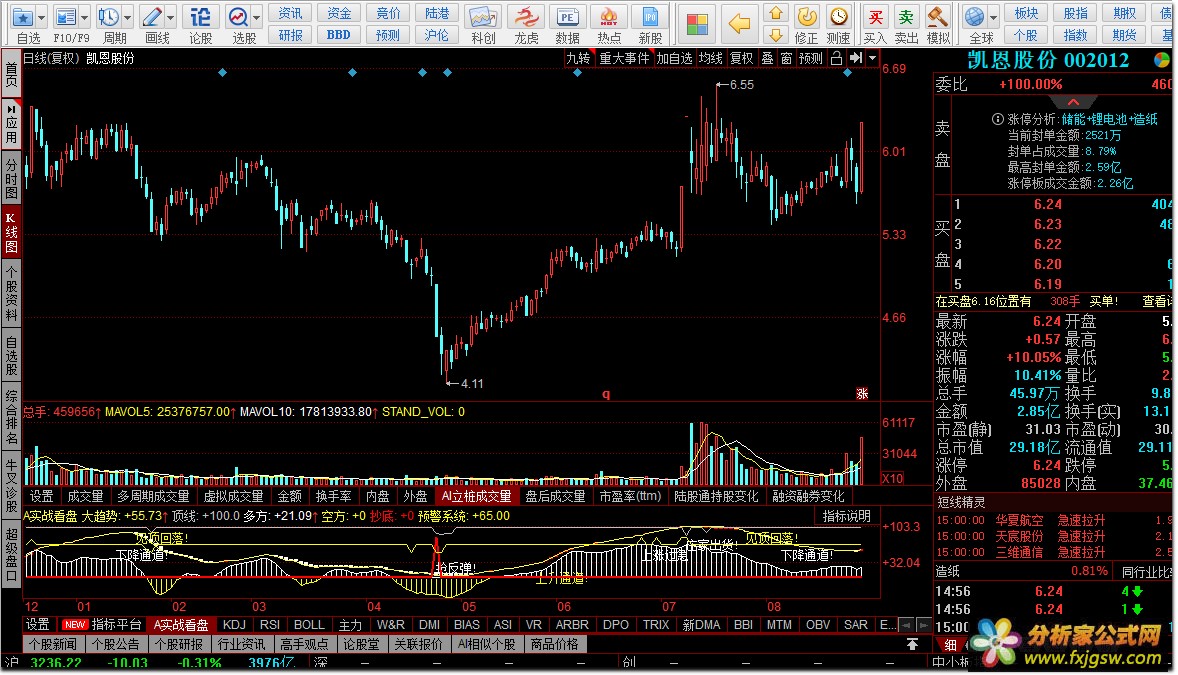Toggle the 复权 price adjustment option
1178x675 pixels.
[742, 59]
